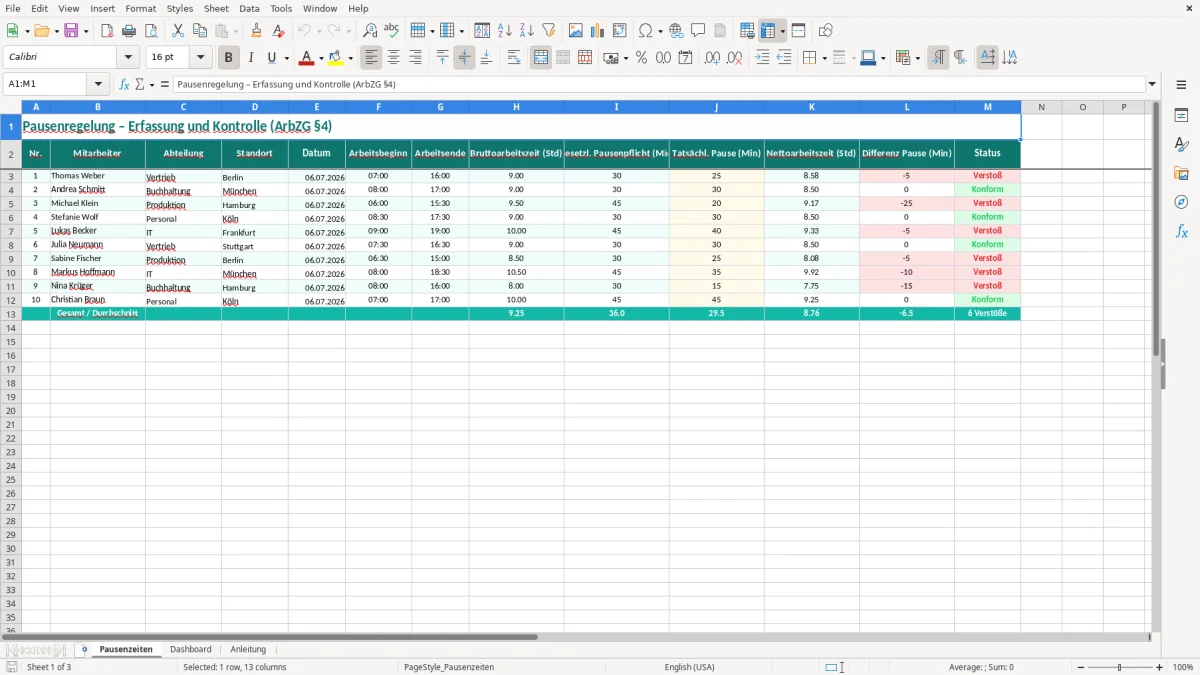This screenshot has width=1200, height=675.
Task: Click English (USA) language in status bar
Action: point(689,667)
